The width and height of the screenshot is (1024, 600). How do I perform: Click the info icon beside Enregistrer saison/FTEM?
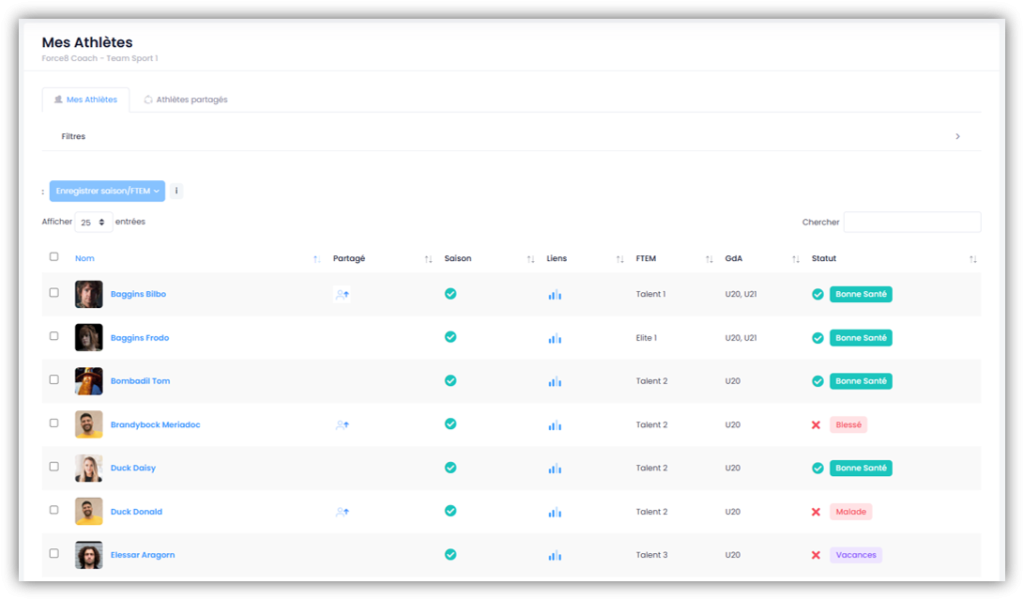(x=176, y=191)
